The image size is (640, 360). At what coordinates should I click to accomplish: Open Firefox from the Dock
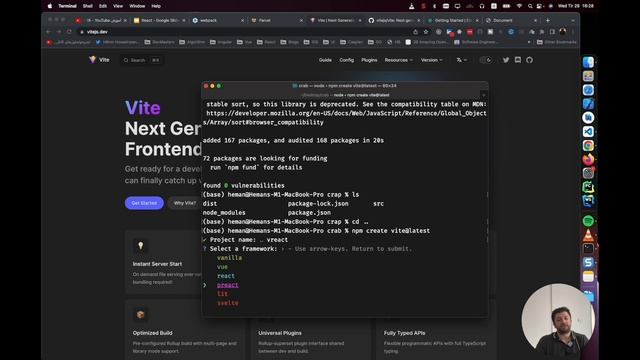click(588, 159)
